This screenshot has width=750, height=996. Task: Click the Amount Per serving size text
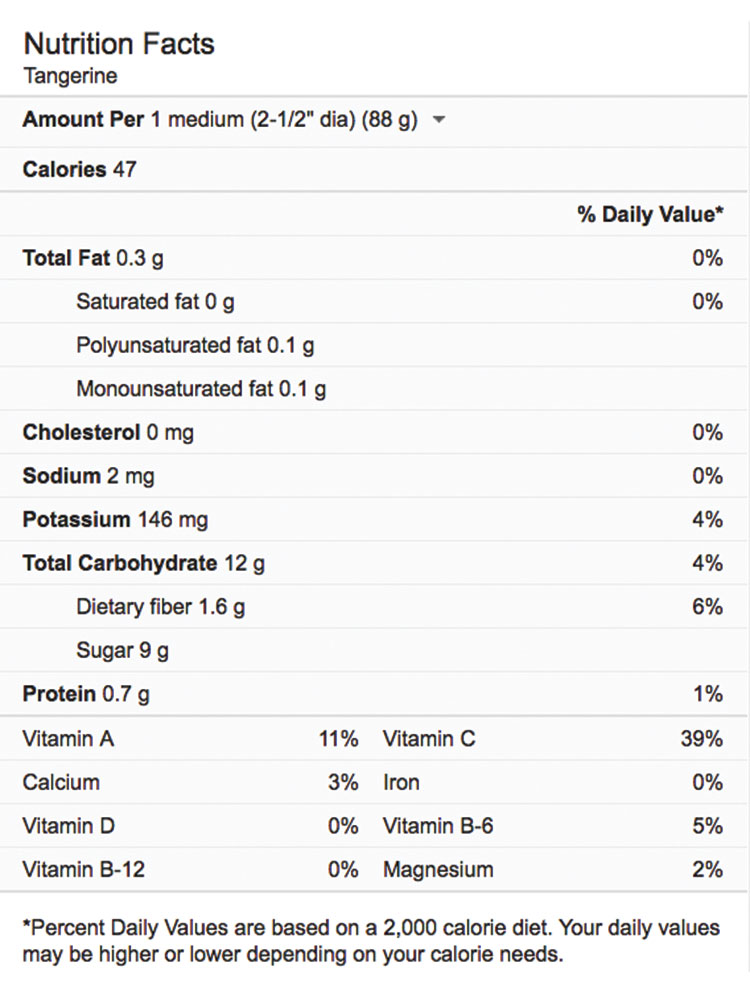[220, 120]
